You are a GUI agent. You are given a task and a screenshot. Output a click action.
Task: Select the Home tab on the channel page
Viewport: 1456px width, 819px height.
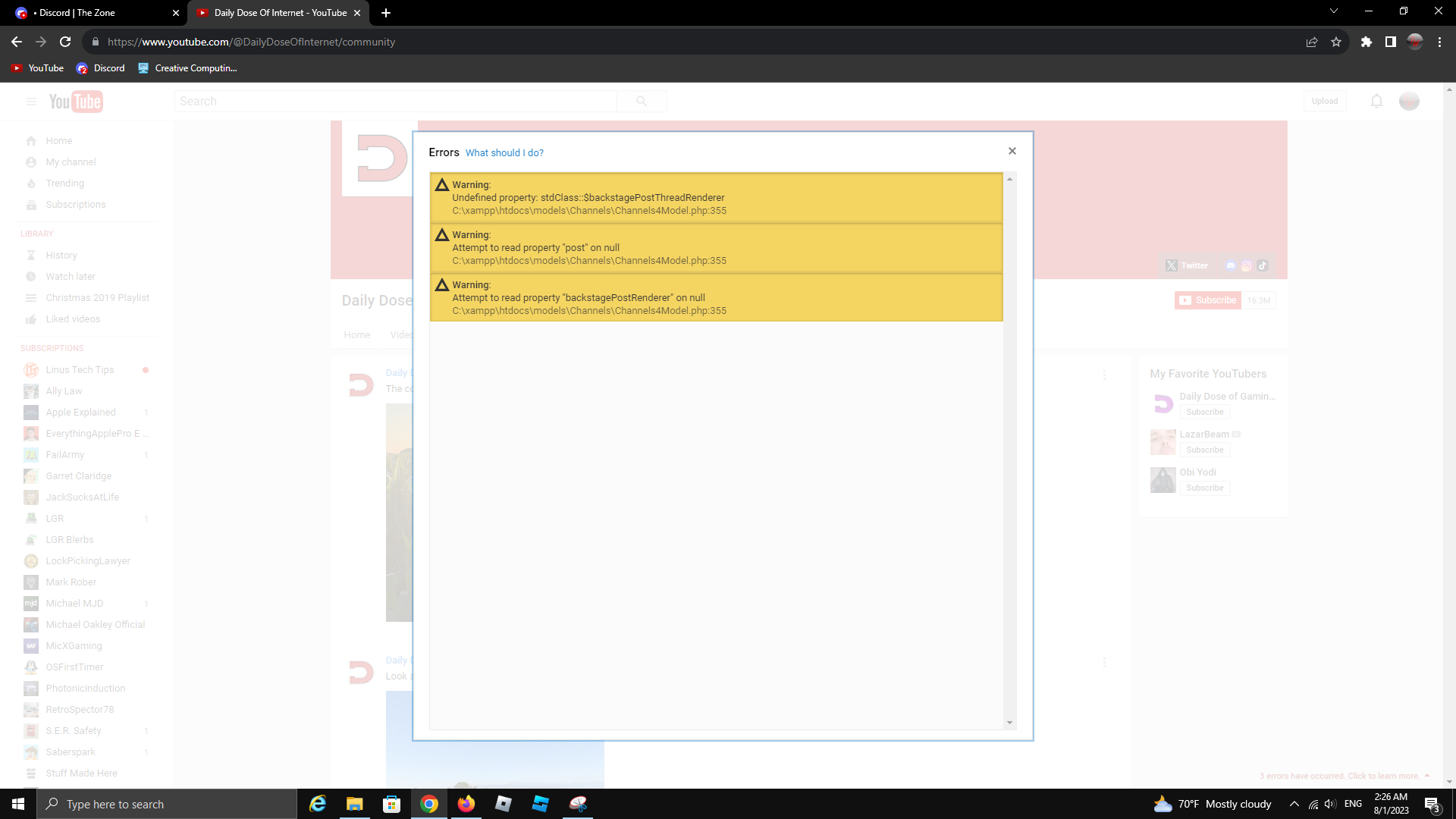coord(357,334)
